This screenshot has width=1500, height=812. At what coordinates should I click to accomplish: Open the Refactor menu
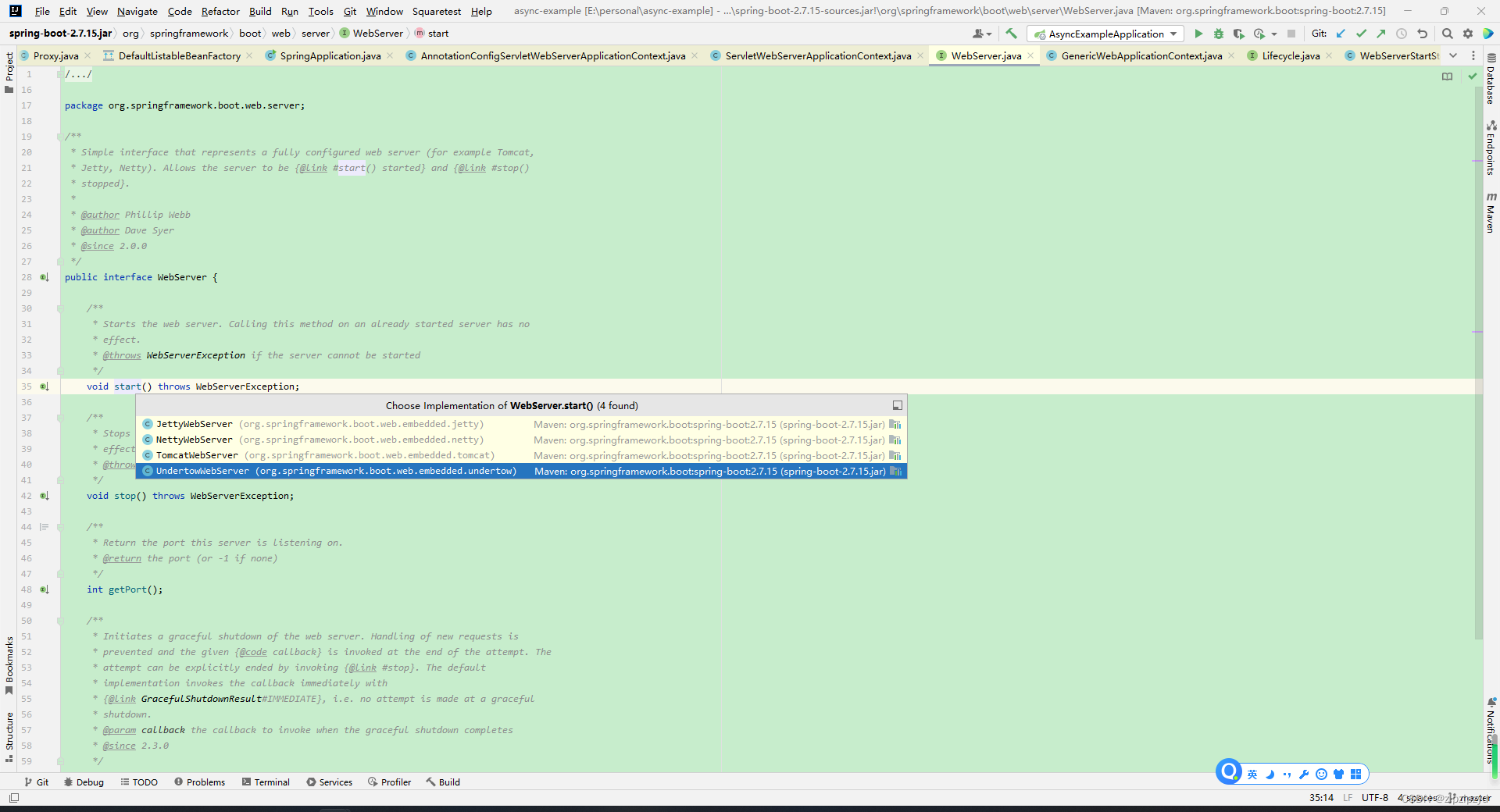pyautogui.click(x=220, y=11)
